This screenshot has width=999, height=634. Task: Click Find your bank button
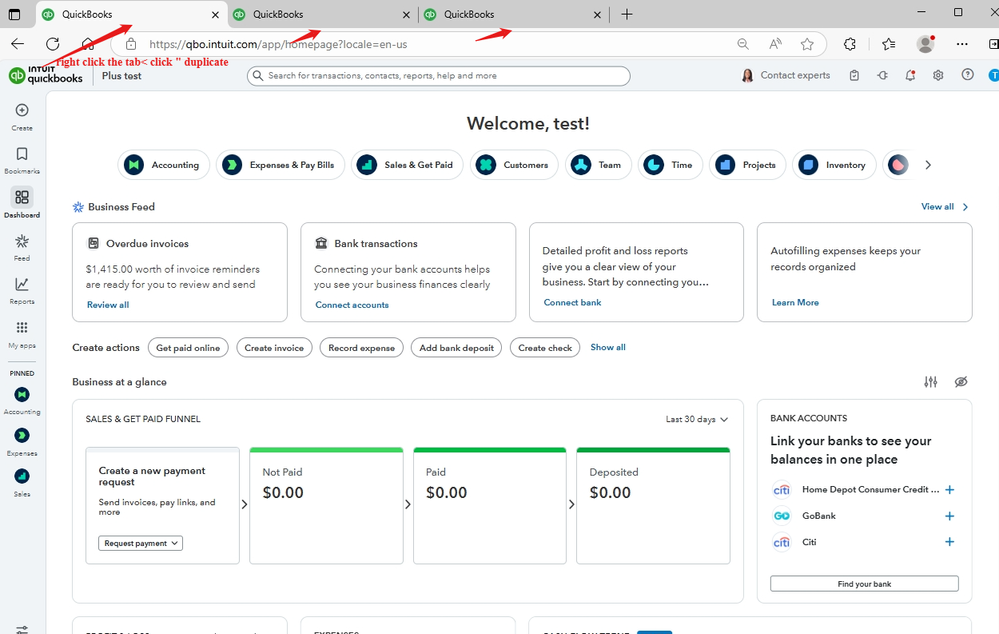(x=864, y=584)
